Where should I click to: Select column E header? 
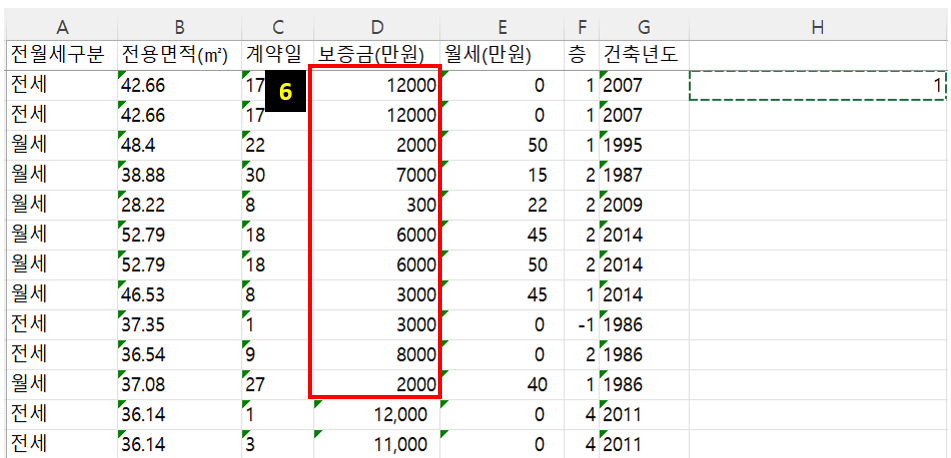pos(502,26)
